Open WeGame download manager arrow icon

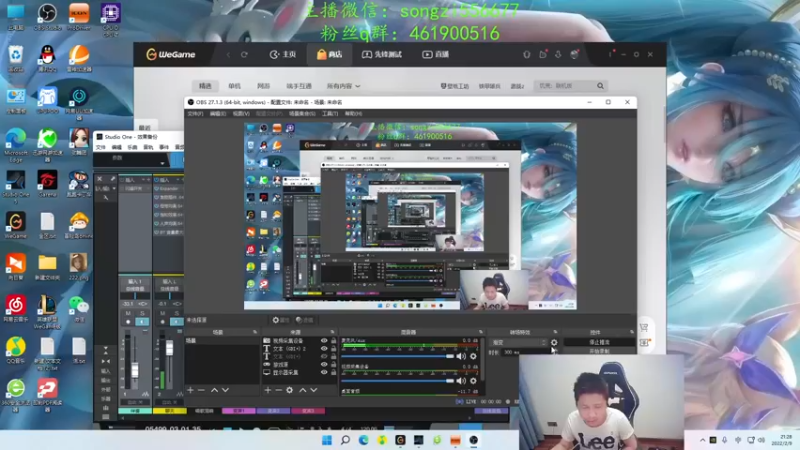point(558,54)
